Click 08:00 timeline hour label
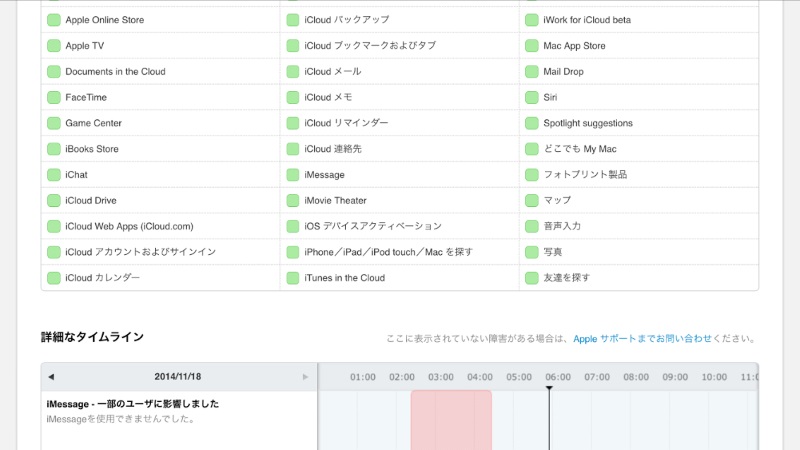The height and width of the screenshot is (450, 800). coord(636,377)
